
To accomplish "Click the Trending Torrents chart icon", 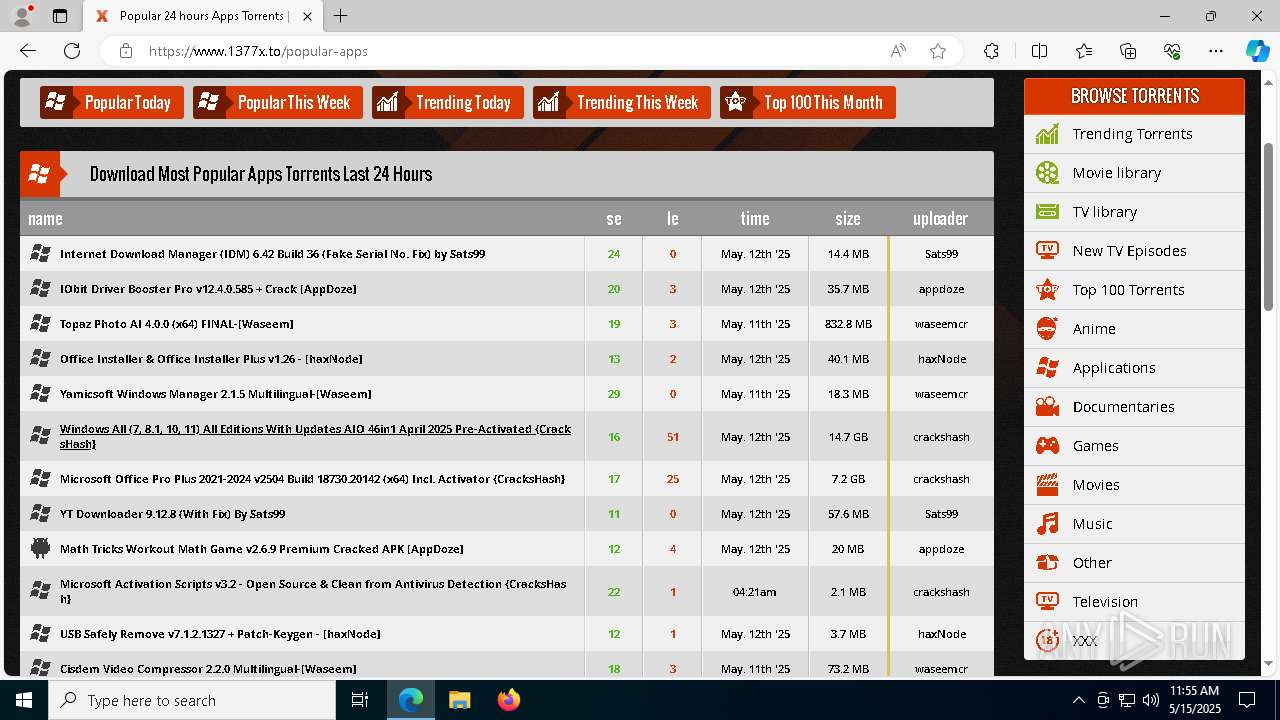I will coord(1047,134).
